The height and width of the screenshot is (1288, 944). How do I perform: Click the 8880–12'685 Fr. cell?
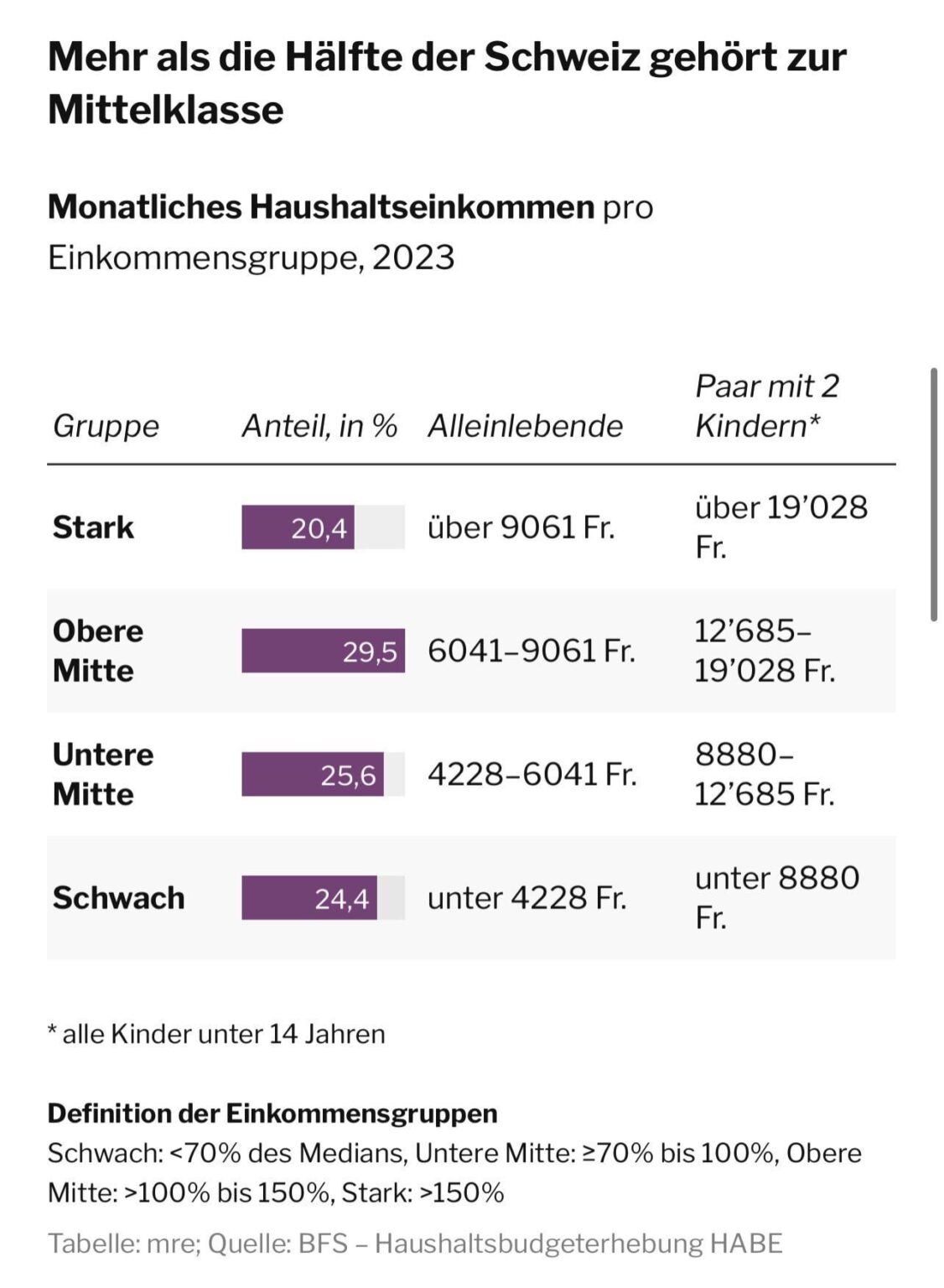point(765,774)
